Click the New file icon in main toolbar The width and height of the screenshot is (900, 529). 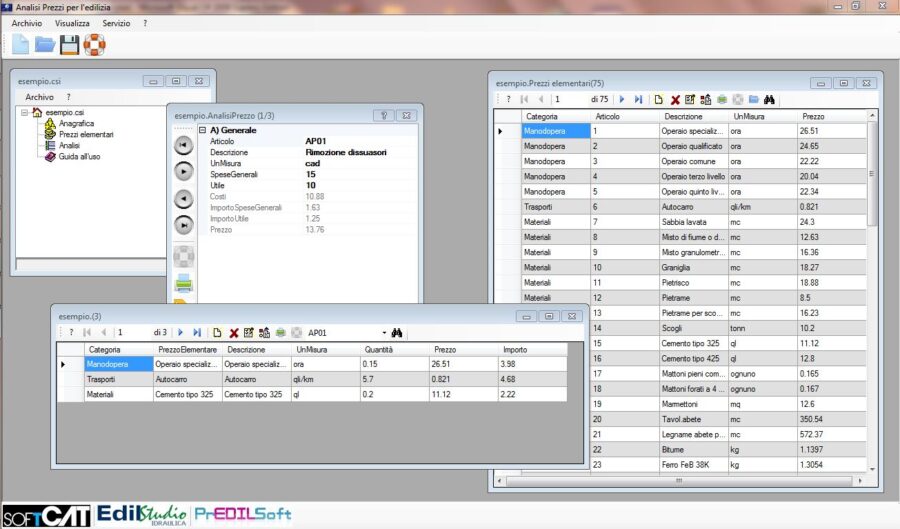click(x=20, y=44)
